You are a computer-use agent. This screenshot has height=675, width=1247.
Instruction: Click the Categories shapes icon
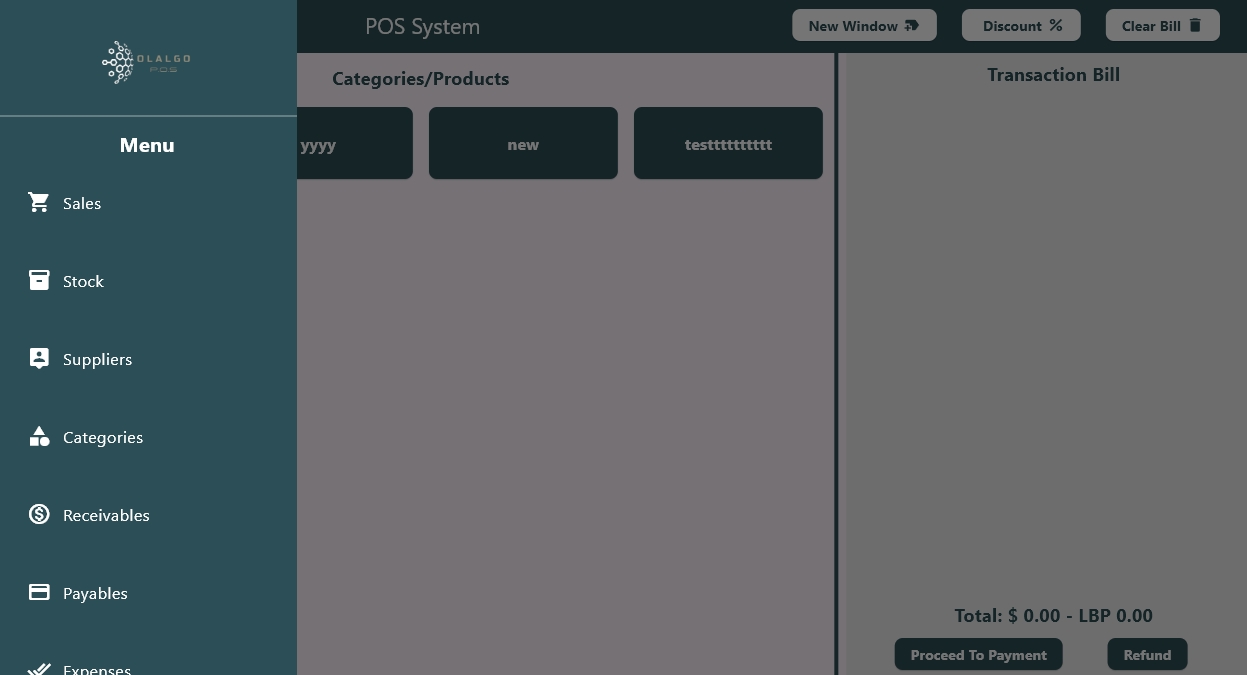click(x=39, y=437)
